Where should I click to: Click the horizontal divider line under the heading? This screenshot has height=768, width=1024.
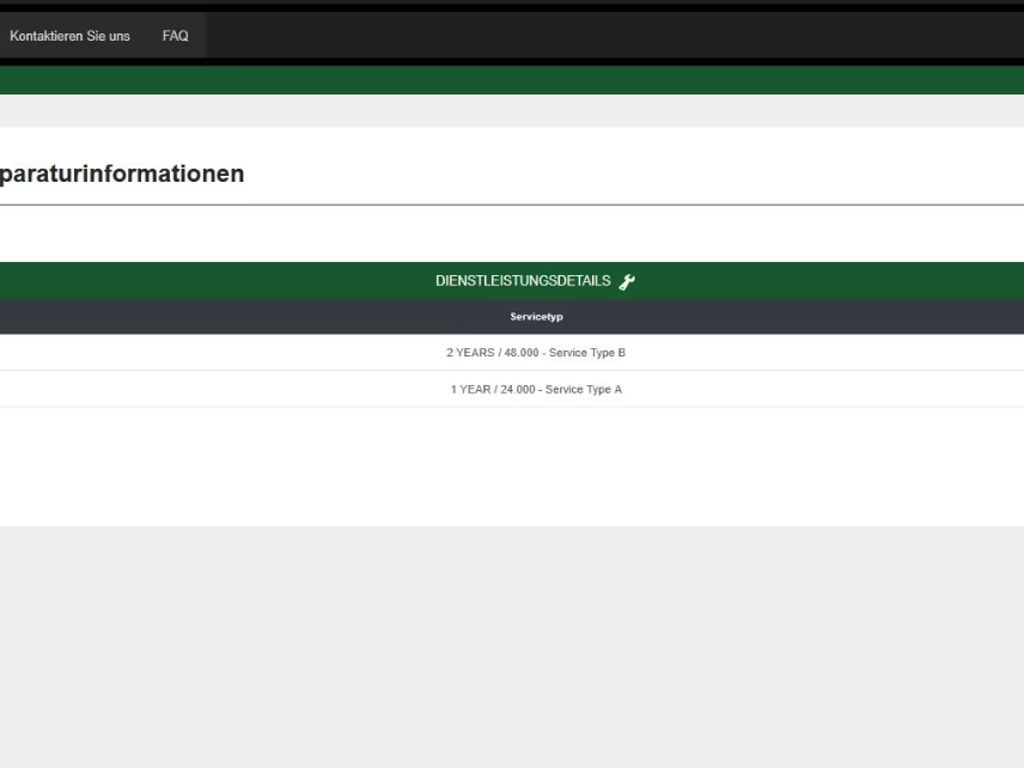512,204
